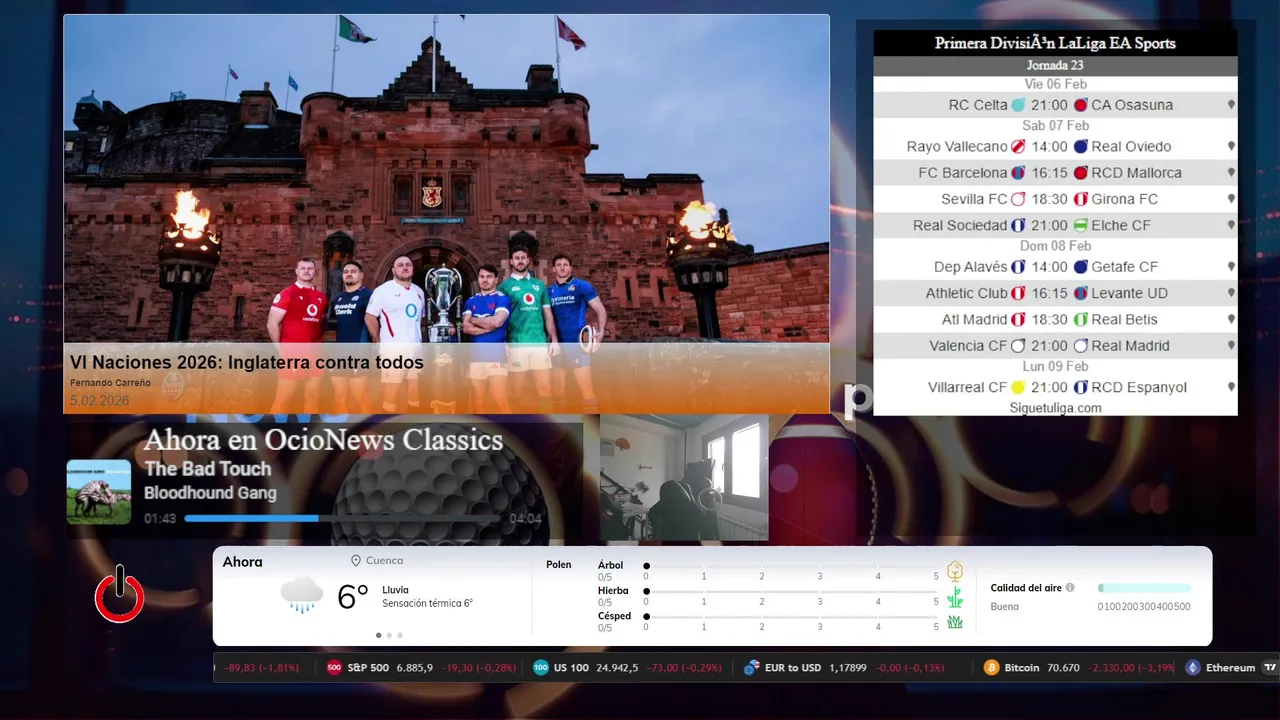Image resolution: width=1280 pixels, height=720 pixels.
Task: Click the Real Betis team crest
Action: 1080,320
